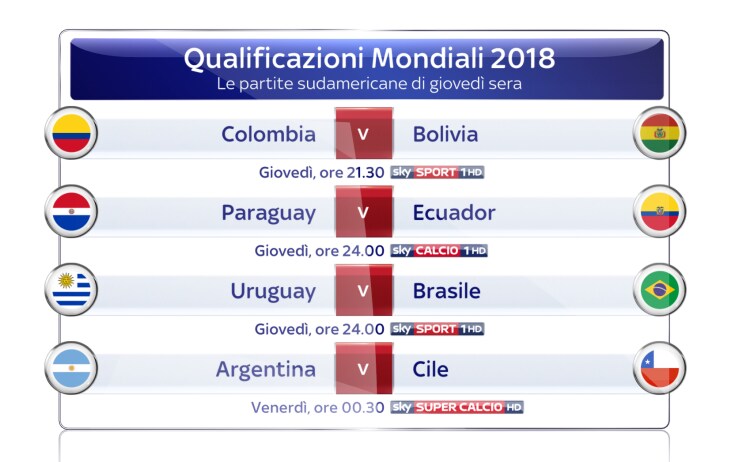Select the Paraguay flag badge
The height and width of the screenshot is (462, 738).
coord(71,211)
